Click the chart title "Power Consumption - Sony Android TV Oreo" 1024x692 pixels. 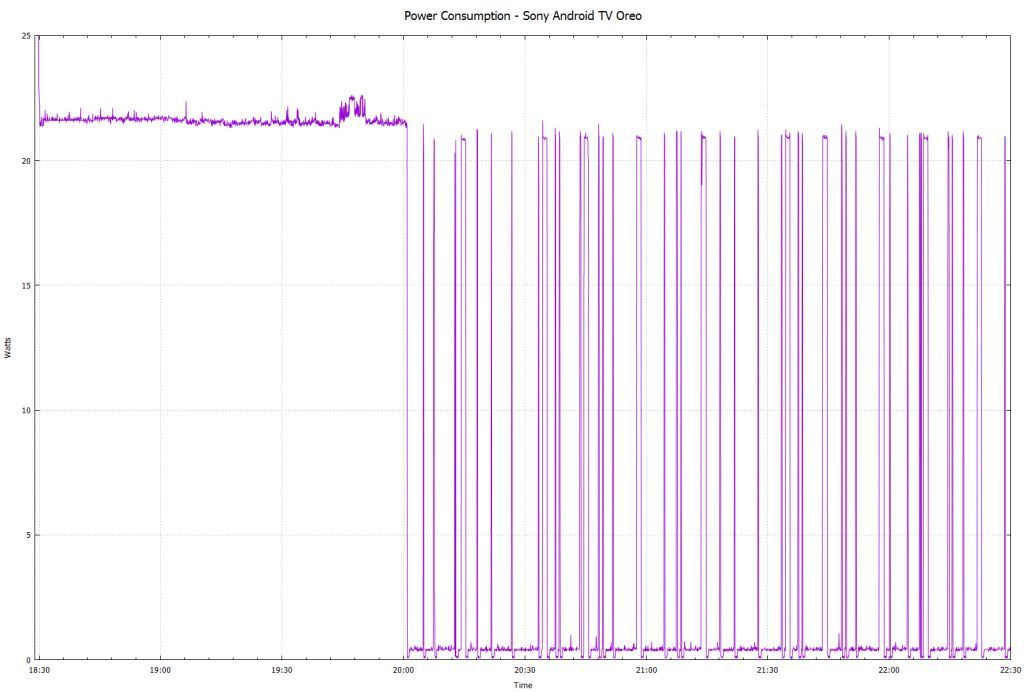click(x=523, y=16)
